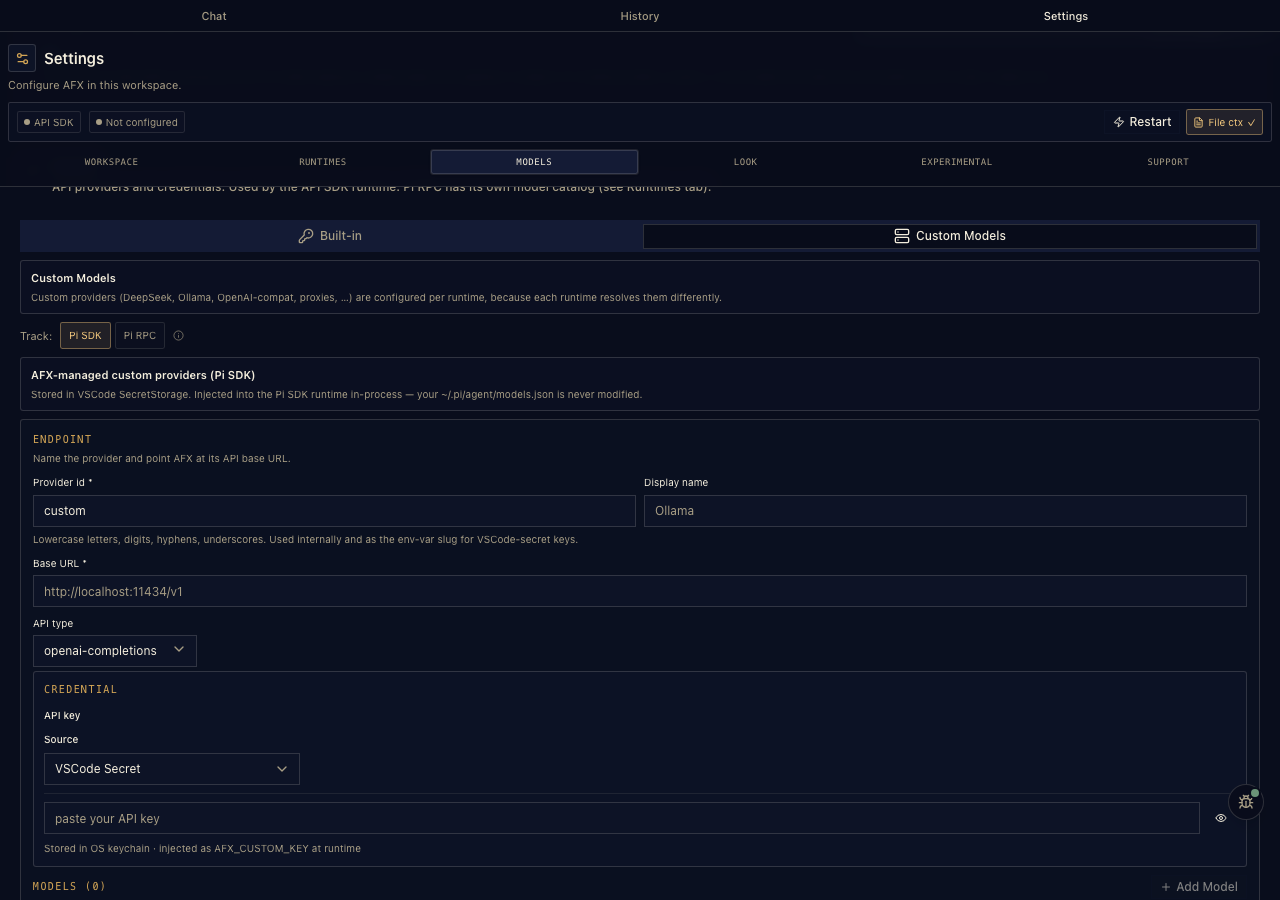
Task: Switch to the History tab
Action: click(640, 16)
